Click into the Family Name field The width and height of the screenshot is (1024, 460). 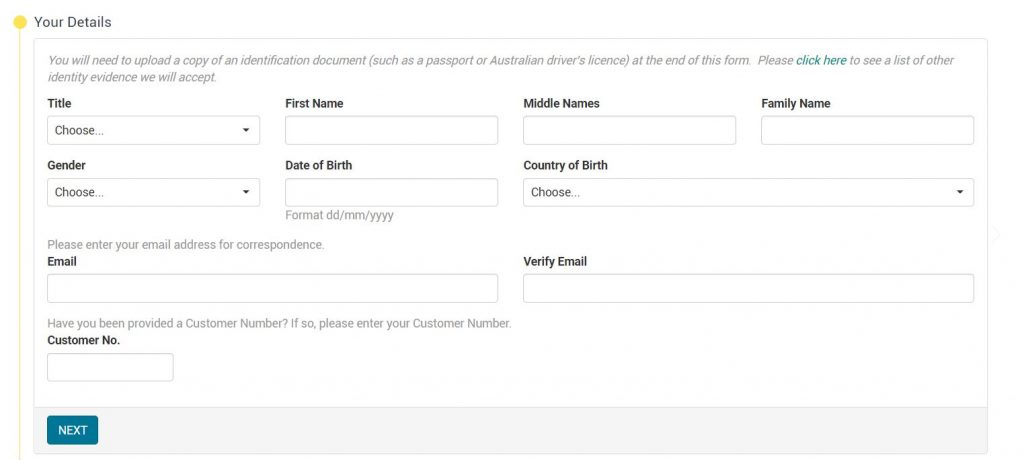pos(867,130)
